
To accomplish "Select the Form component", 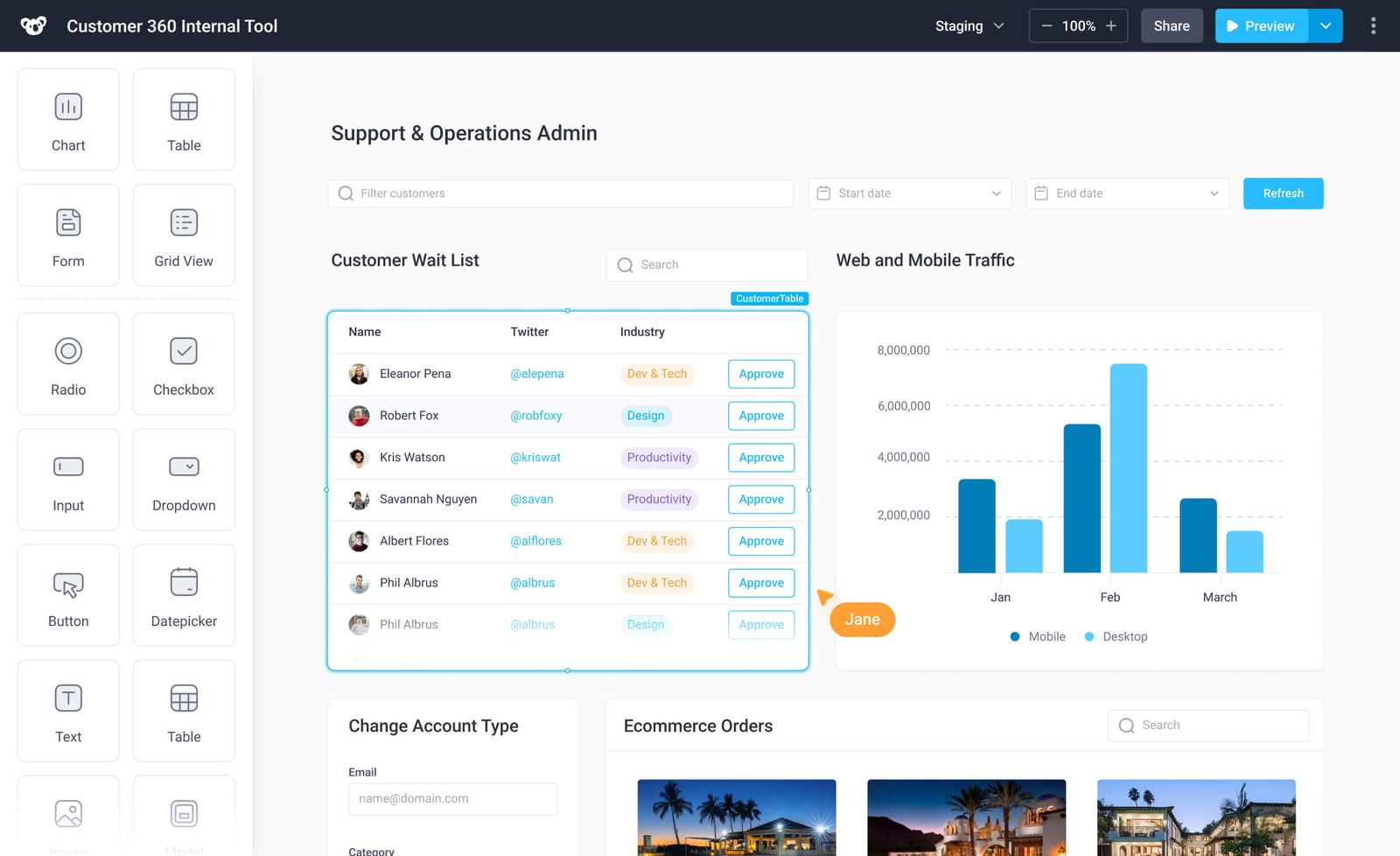I will [67, 235].
